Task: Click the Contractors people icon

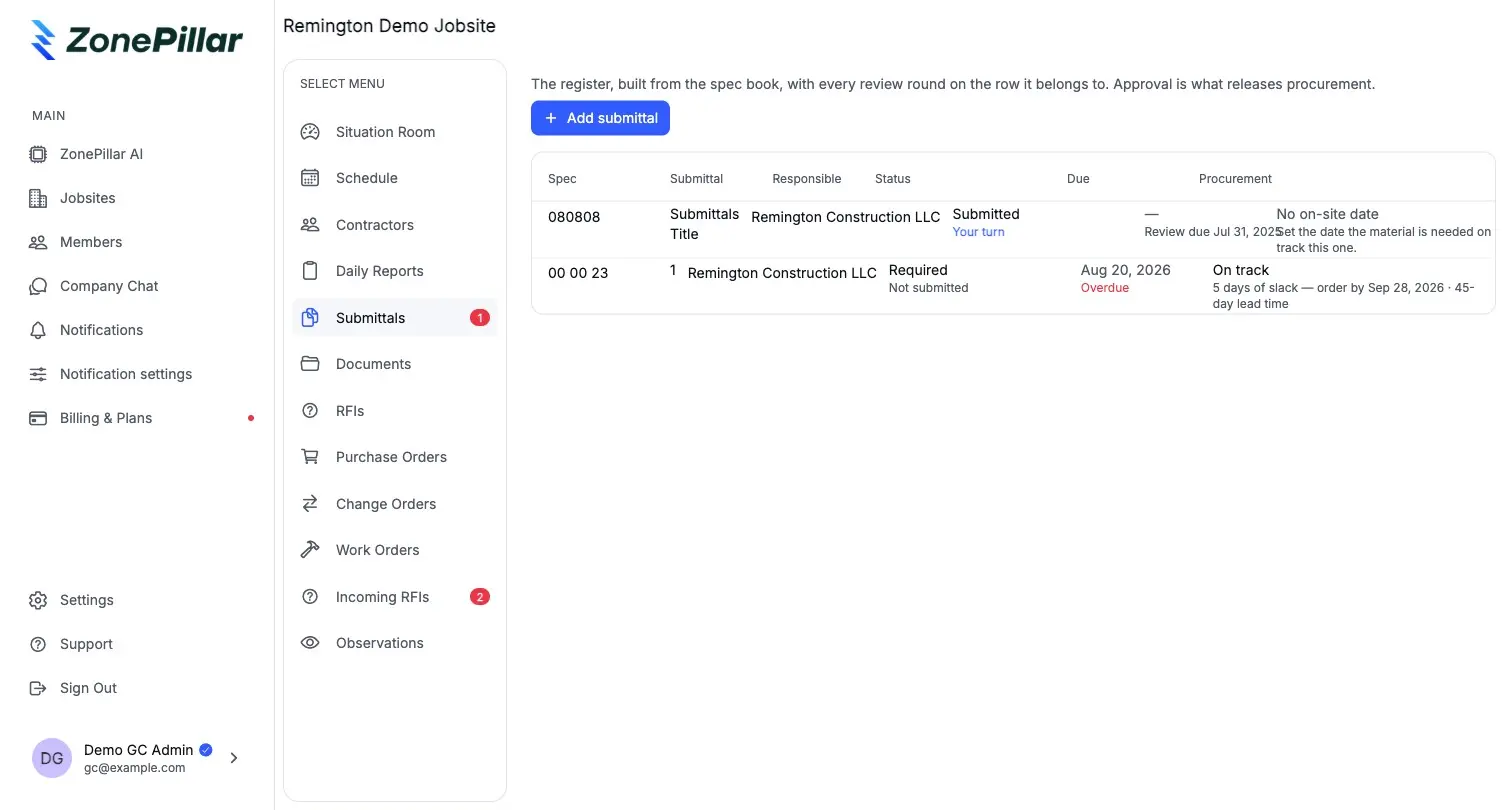Action: (x=310, y=225)
